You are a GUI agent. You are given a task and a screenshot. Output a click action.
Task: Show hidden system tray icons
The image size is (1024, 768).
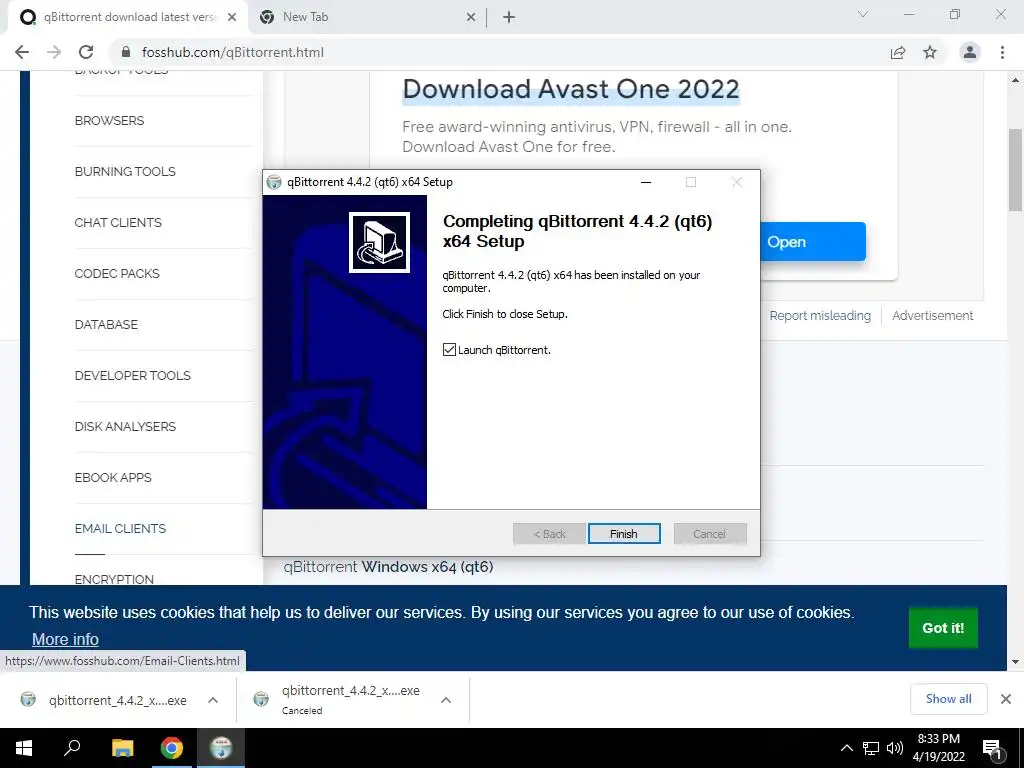point(846,748)
